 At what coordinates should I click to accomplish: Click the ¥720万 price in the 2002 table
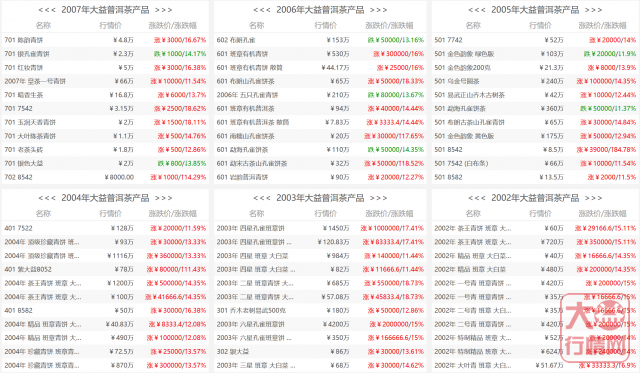coord(552,242)
